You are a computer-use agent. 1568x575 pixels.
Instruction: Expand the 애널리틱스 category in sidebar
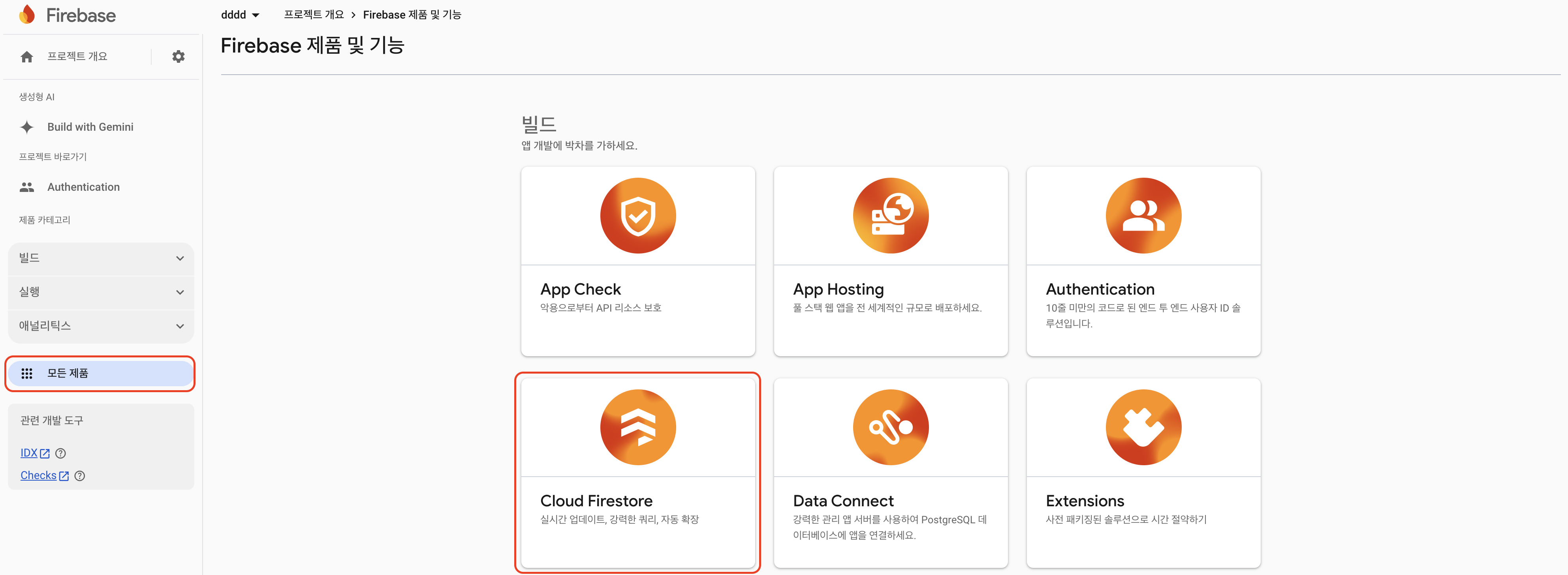tap(101, 326)
